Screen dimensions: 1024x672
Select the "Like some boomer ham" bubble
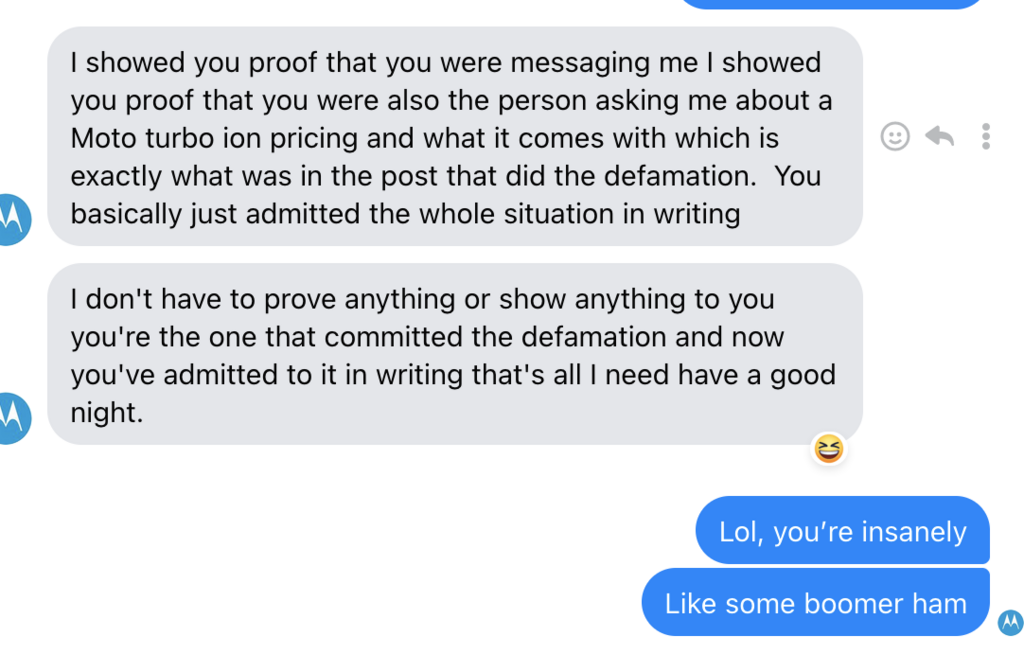pyautogui.click(x=815, y=603)
